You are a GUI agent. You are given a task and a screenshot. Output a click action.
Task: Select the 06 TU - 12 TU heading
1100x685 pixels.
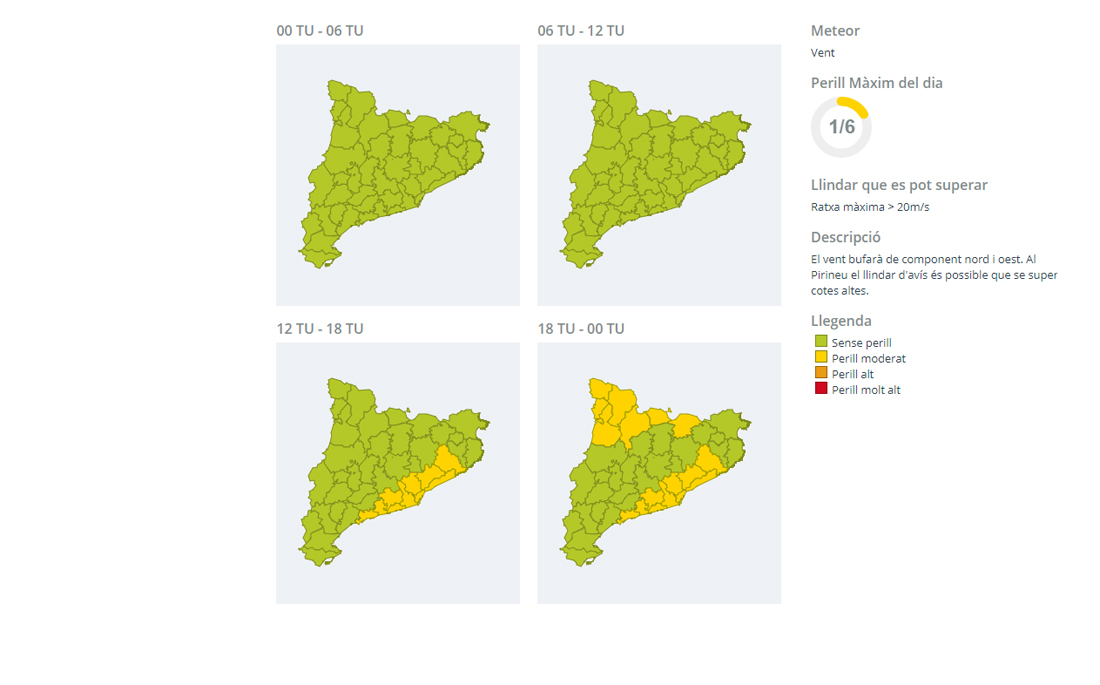581,31
